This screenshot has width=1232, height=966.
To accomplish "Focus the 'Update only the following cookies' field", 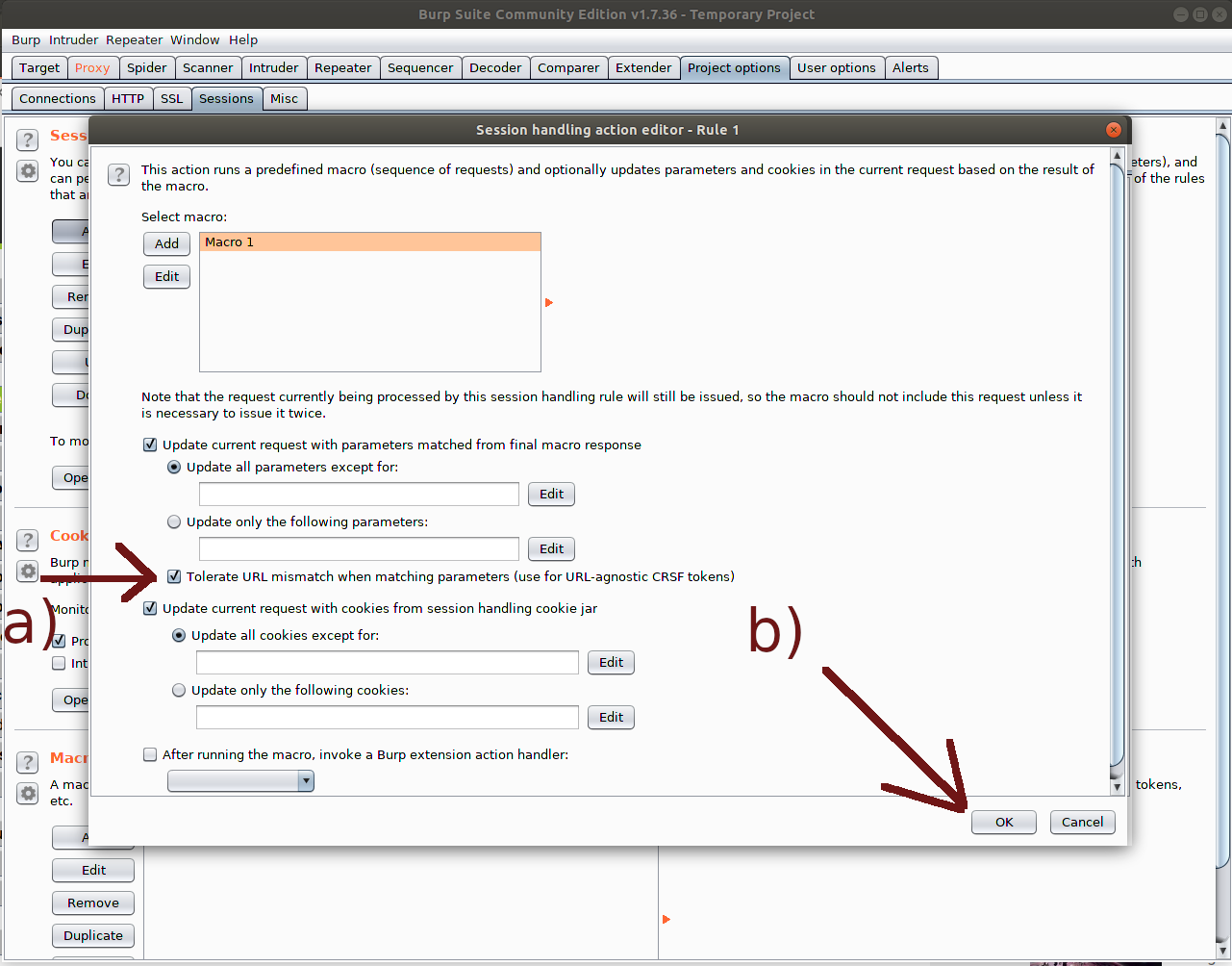I will (388, 717).
